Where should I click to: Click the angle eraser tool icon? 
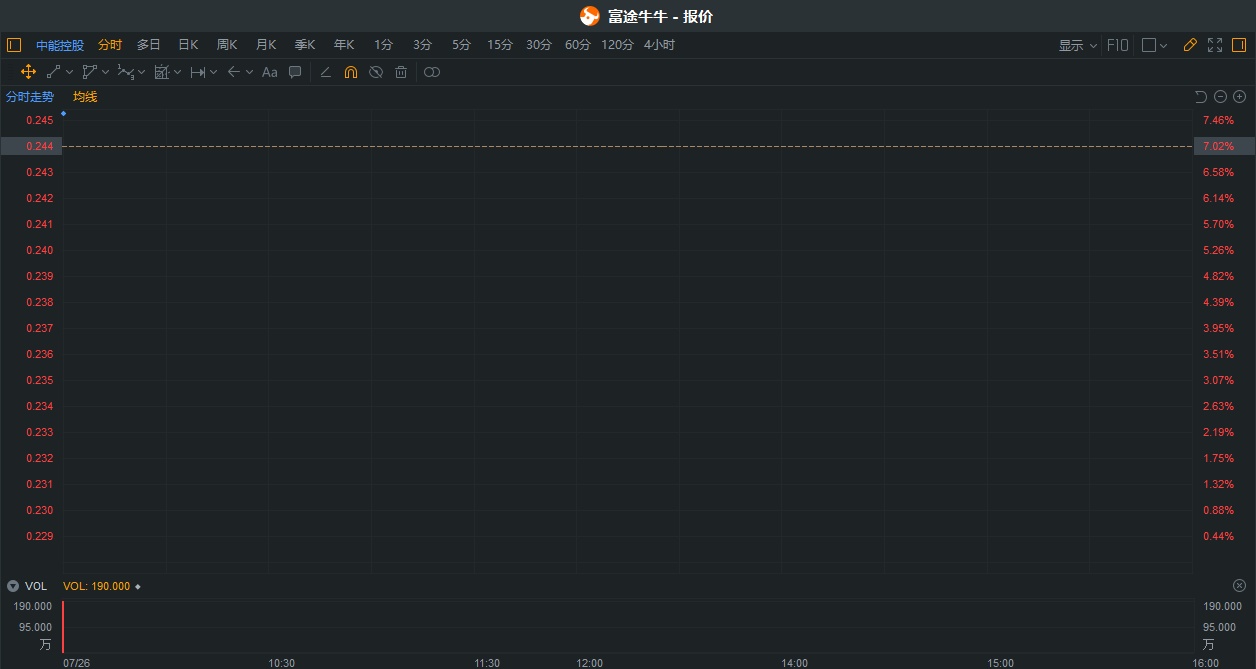click(325, 72)
